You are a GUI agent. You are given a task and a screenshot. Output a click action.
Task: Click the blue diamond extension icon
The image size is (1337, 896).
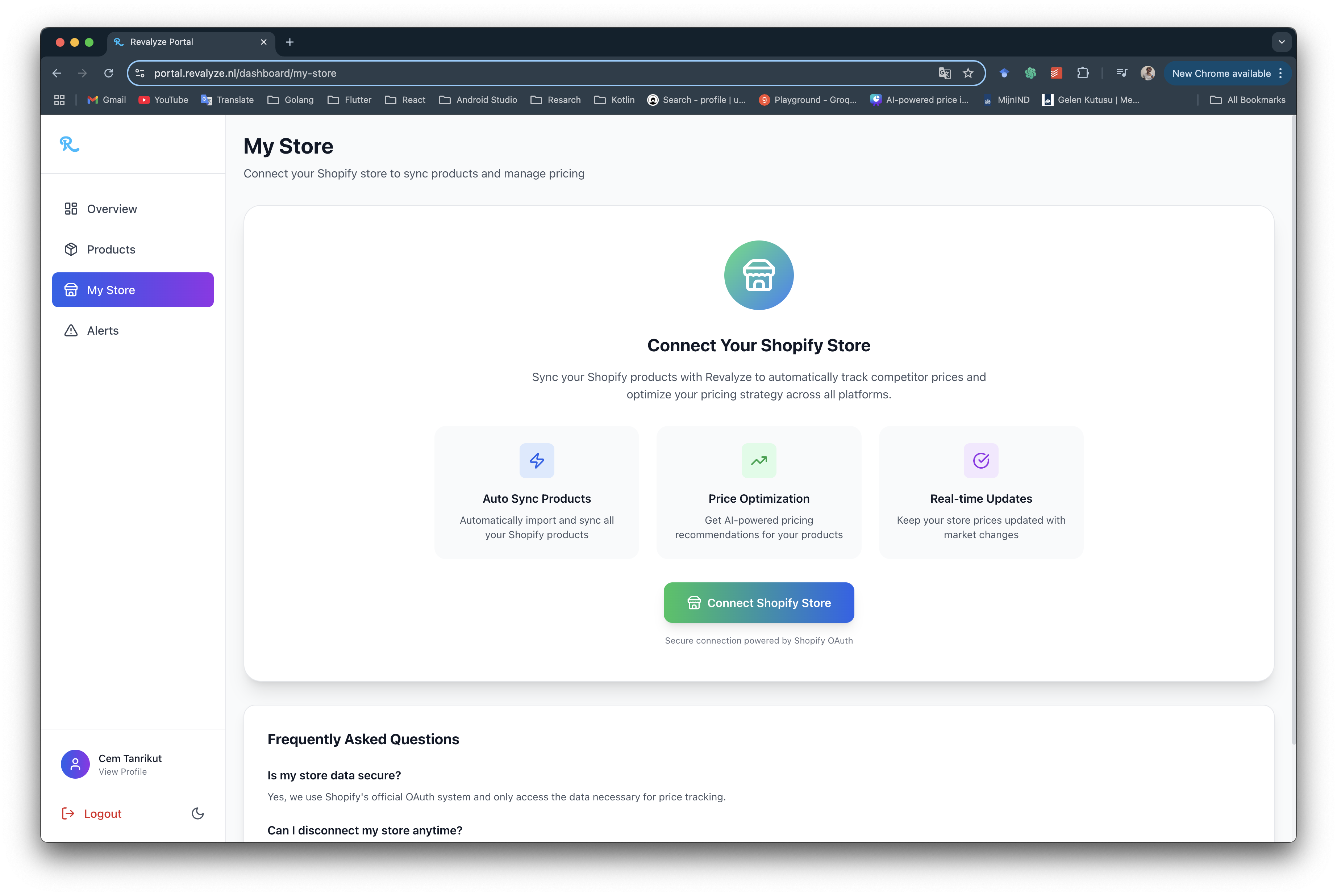1004,73
